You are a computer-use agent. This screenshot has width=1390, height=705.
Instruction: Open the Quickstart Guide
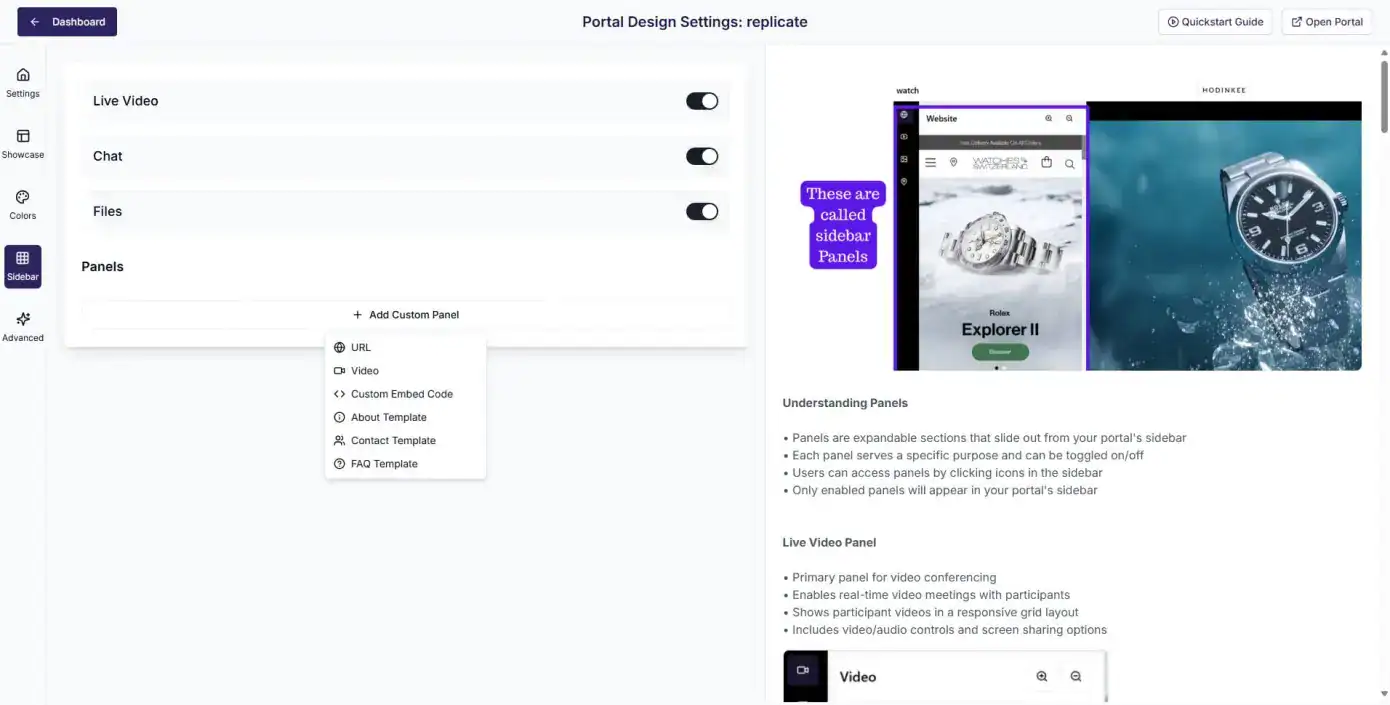[1215, 22]
